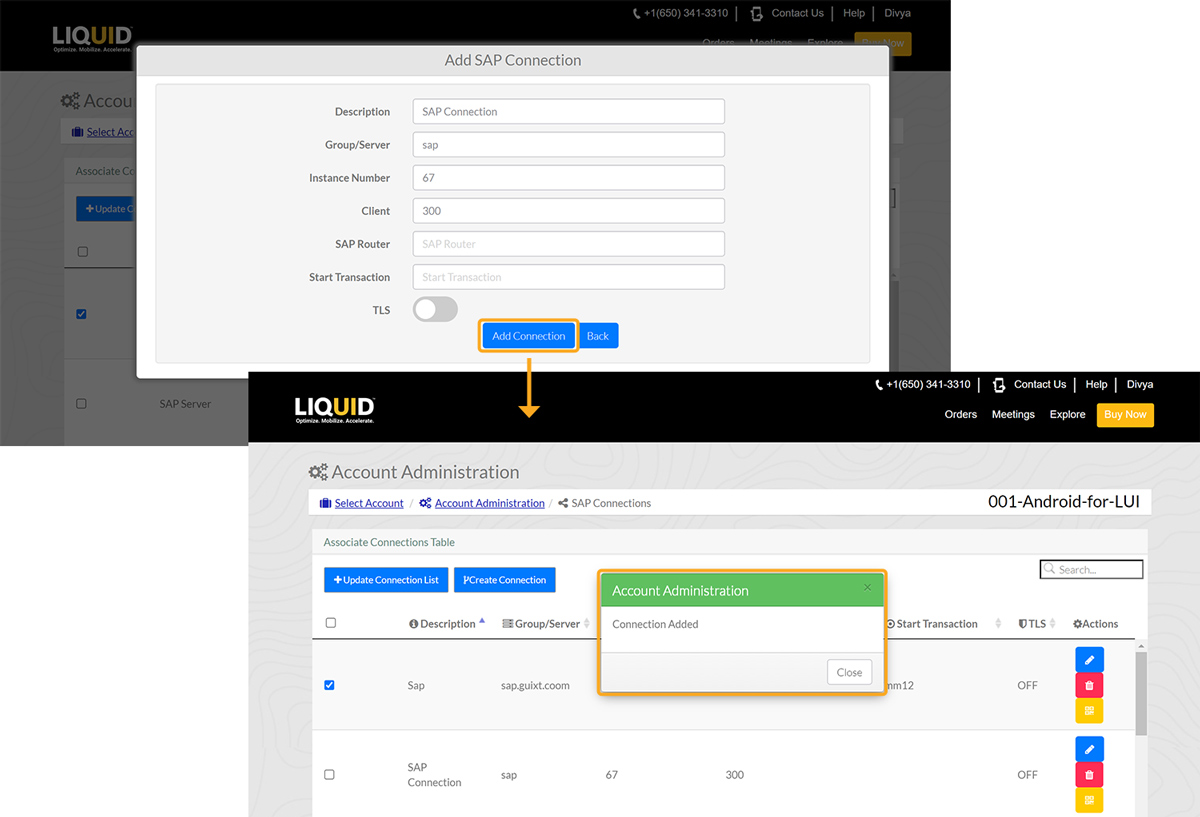Open Select Account breadcrumb link in lower window
Screen dimensions: 1200x817
click(x=369, y=503)
